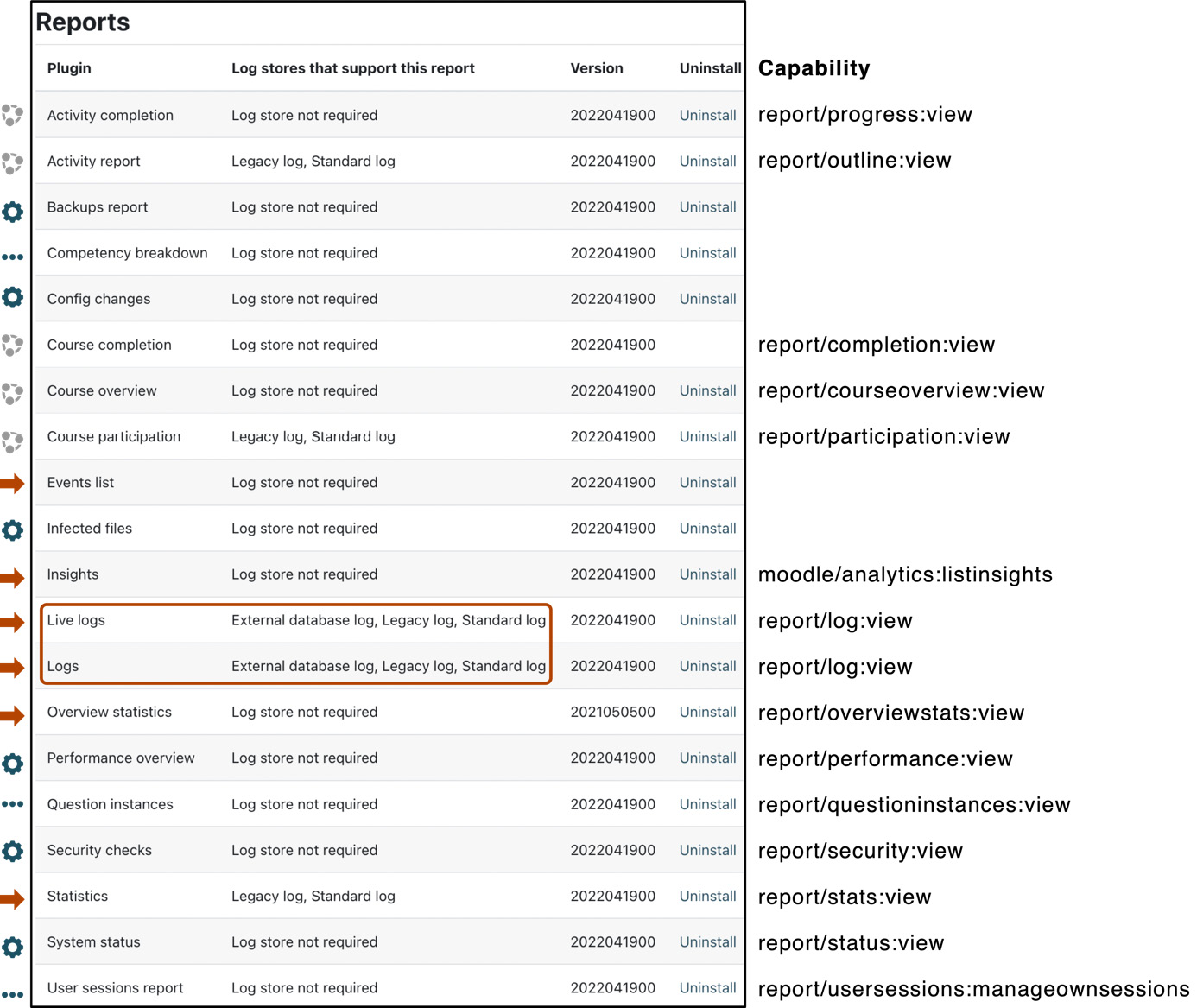Click the 'report/completion:view' capability text
This screenshot has height=1008, width=1197.
click(877, 345)
